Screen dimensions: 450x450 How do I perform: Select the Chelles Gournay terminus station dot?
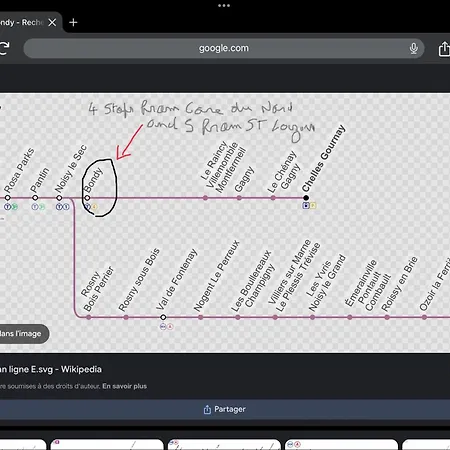click(x=306, y=198)
